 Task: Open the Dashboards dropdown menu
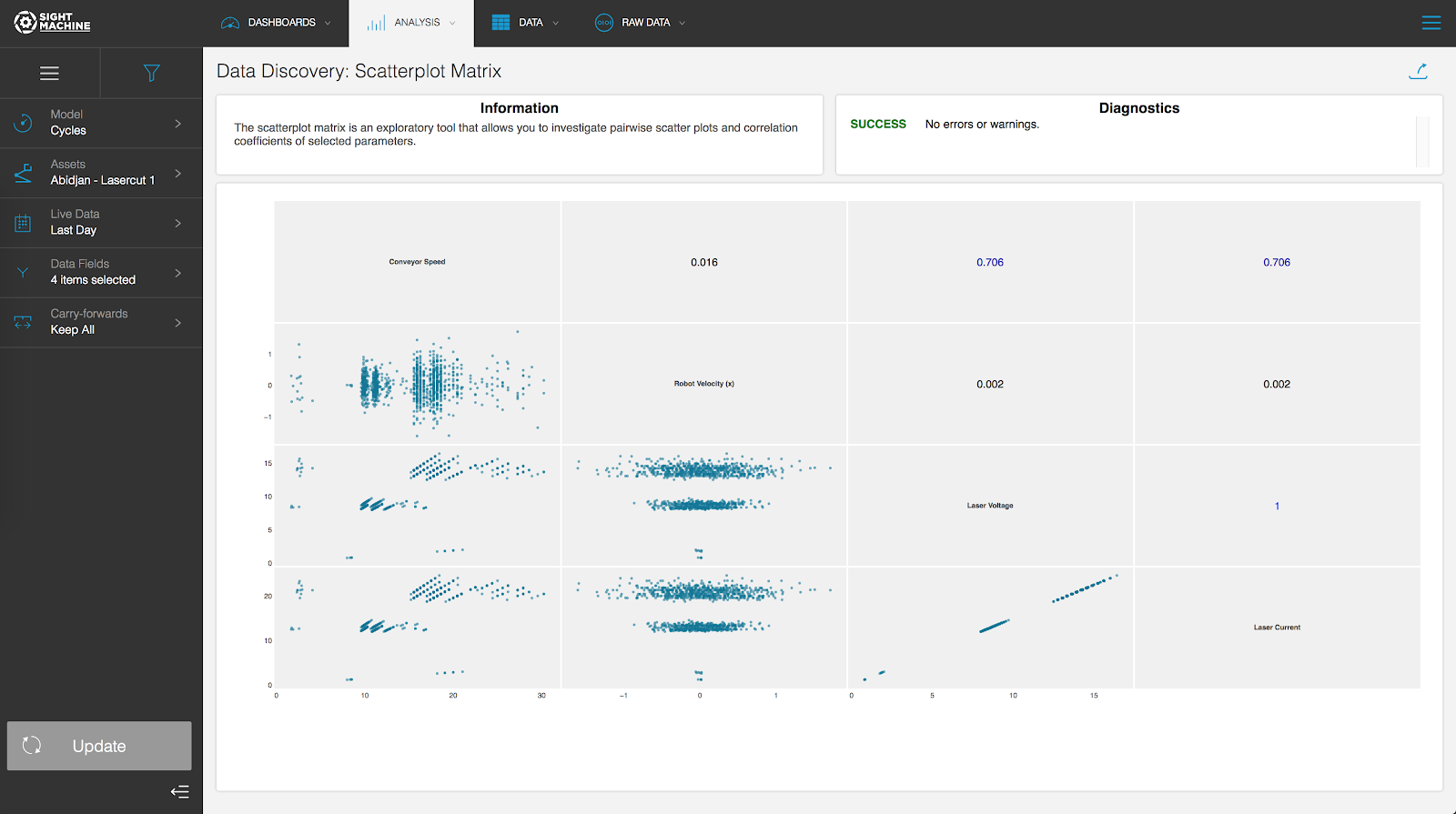coord(277,23)
